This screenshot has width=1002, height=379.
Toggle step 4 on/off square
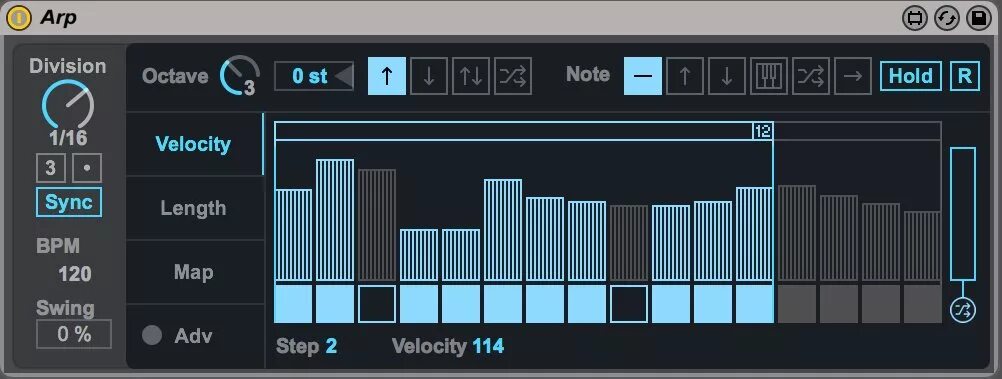tap(419, 304)
